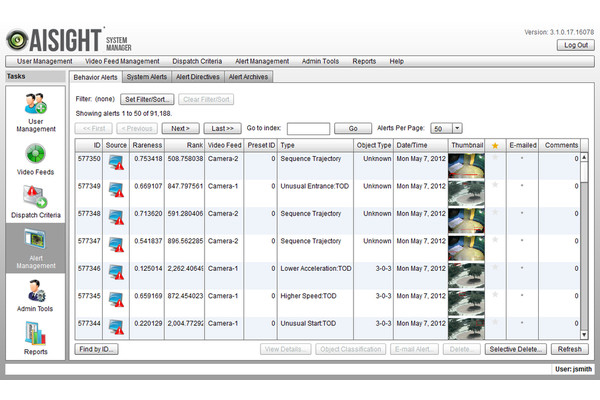Image resolution: width=600 pixels, height=400 pixels.
Task: Toggle star on alert 577349
Action: [x=494, y=185]
